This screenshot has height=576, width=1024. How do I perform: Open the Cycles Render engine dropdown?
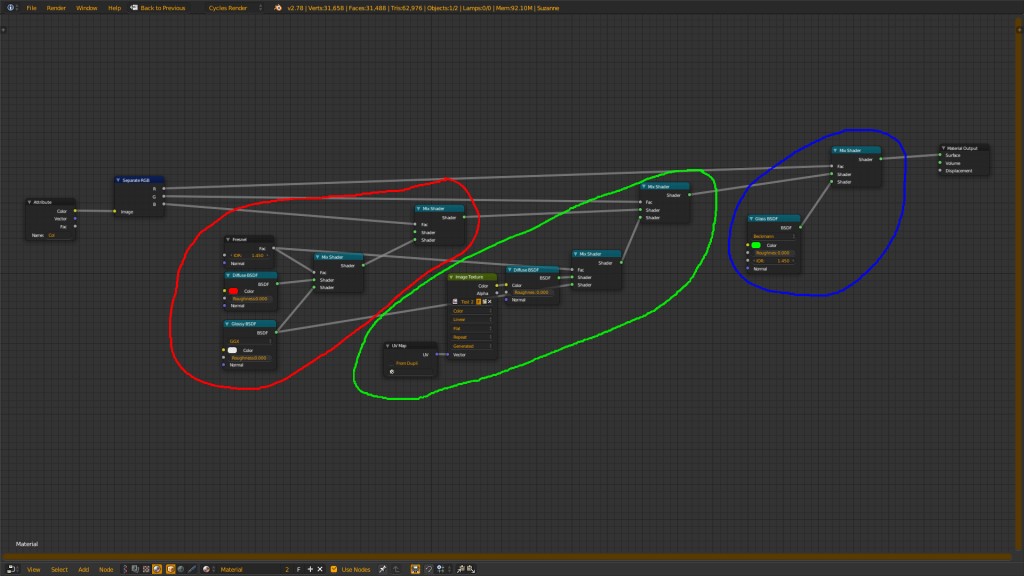[228, 6]
